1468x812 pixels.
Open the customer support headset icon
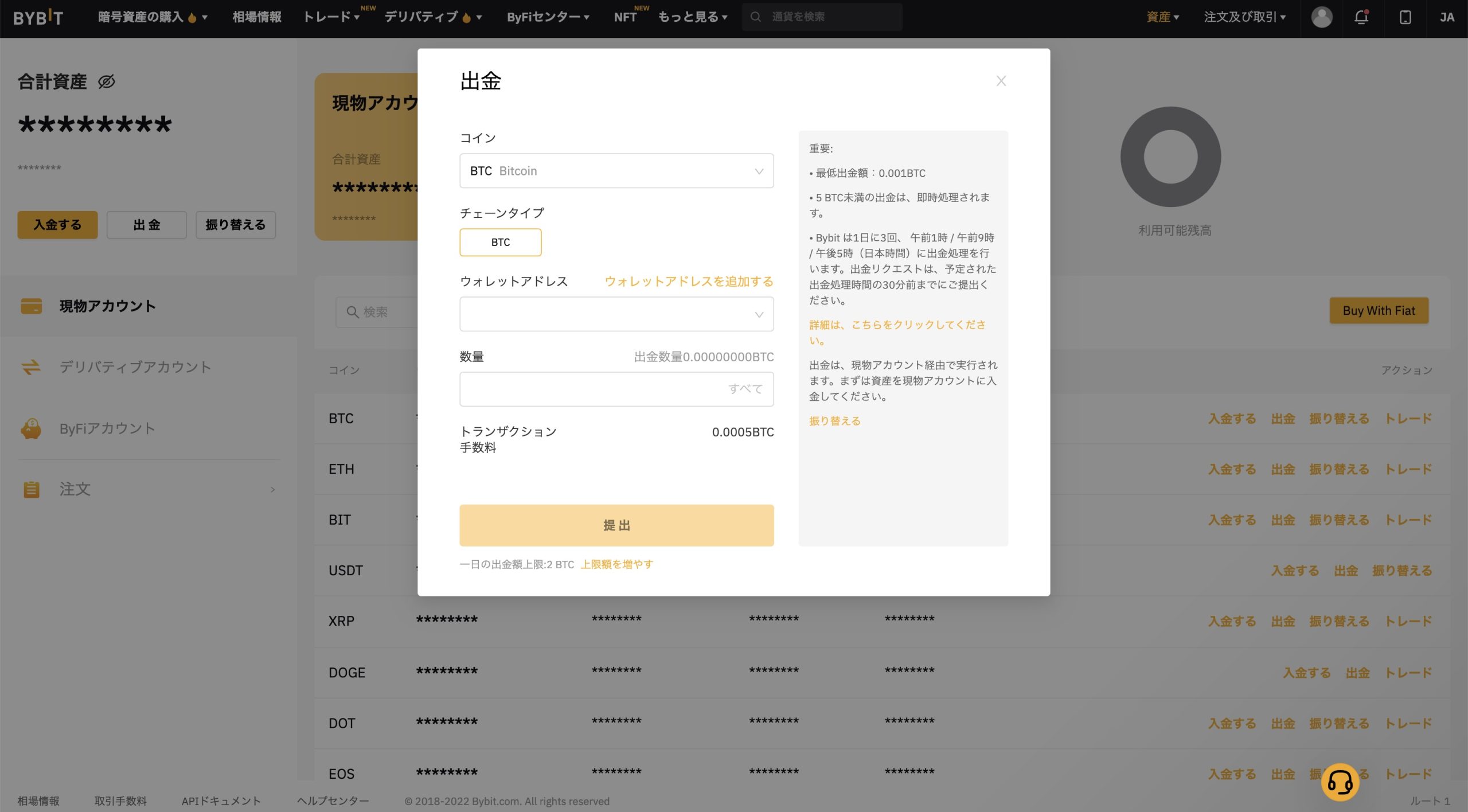(x=1341, y=782)
